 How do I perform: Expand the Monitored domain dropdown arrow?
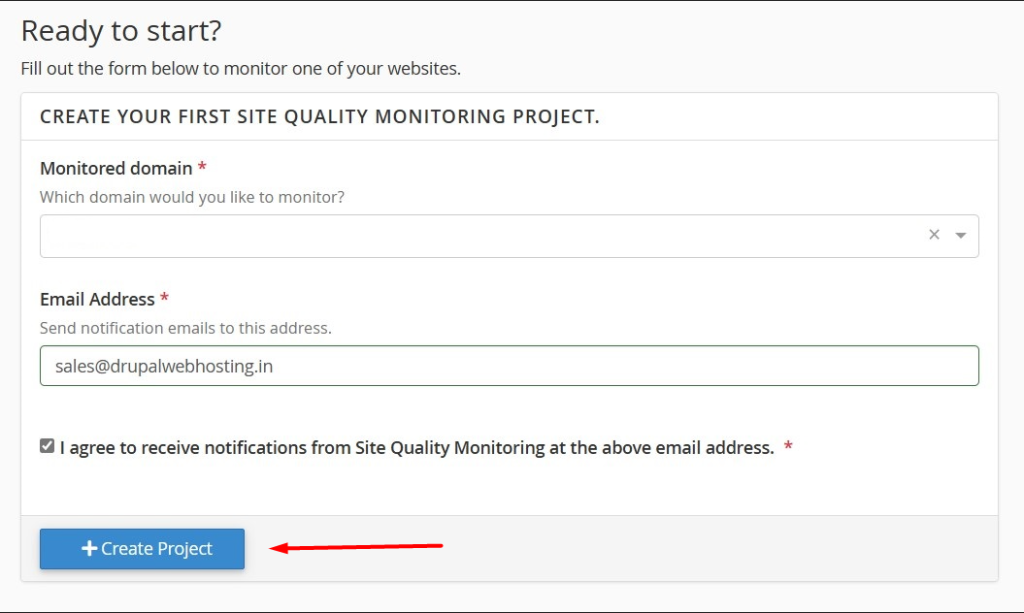click(960, 236)
